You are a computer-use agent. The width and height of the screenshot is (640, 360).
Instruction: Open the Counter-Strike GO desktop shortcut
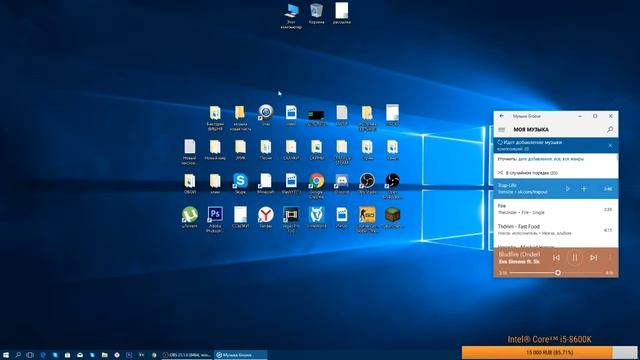367,219
